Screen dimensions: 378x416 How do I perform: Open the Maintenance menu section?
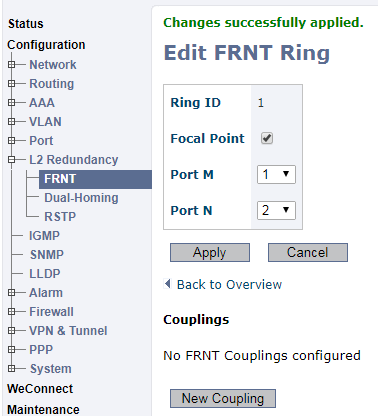pos(43,410)
